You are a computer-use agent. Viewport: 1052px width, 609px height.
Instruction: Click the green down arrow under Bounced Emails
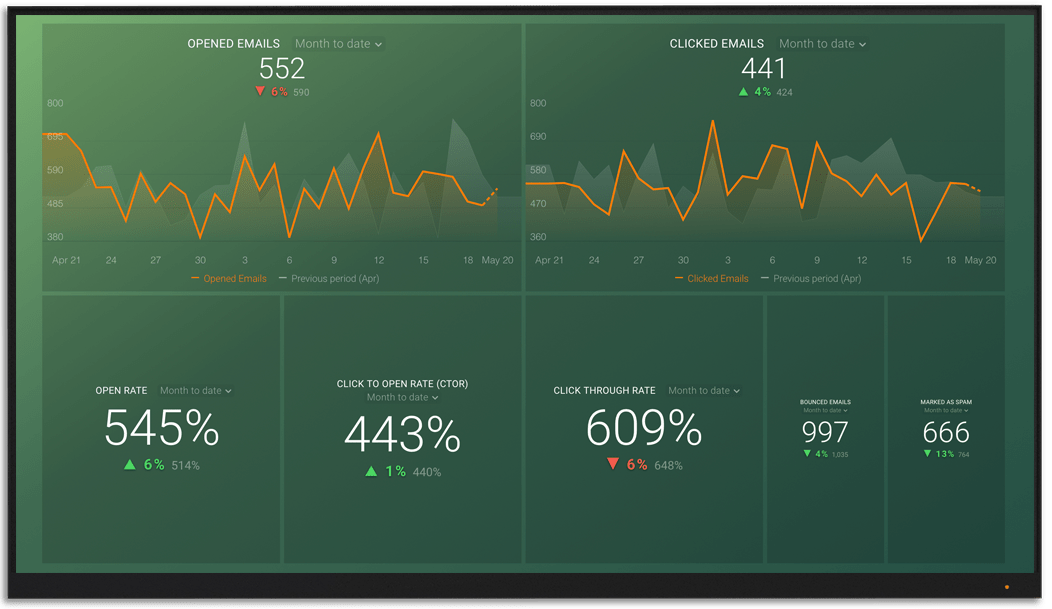(807, 454)
